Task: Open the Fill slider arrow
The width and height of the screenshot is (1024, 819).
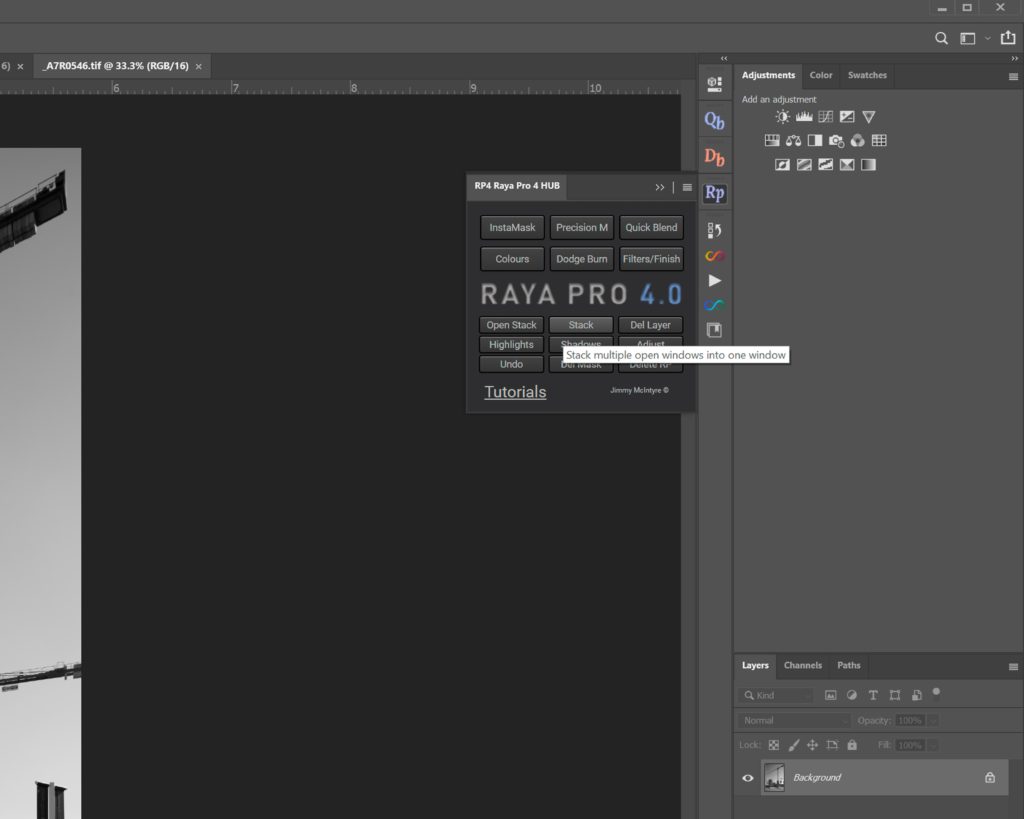Action: (x=933, y=745)
